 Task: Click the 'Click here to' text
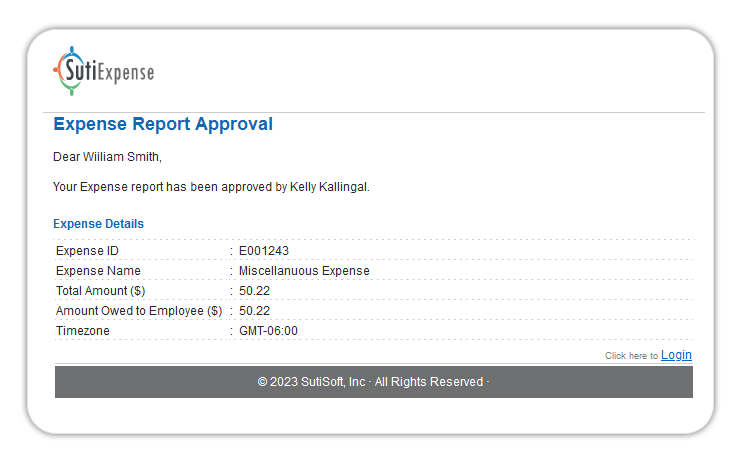(631, 356)
